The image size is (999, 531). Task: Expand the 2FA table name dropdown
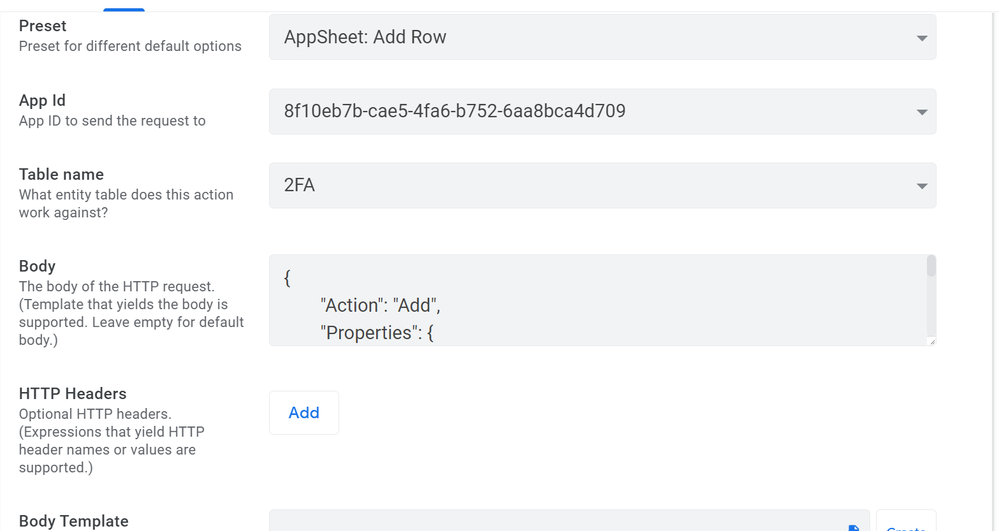pyautogui.click(x=602, y=185)
